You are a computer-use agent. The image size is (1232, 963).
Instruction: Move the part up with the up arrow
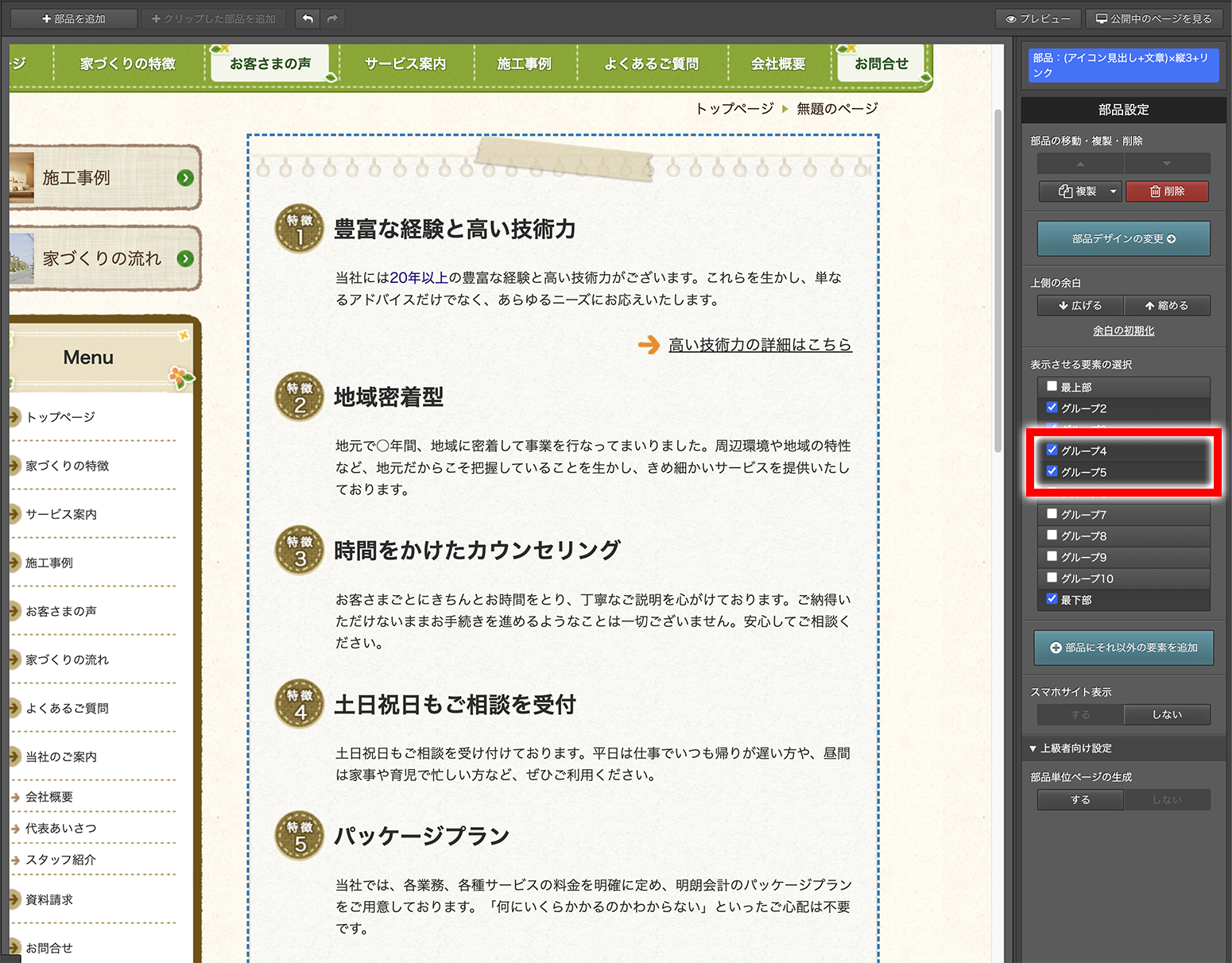tap(1080, 164)
